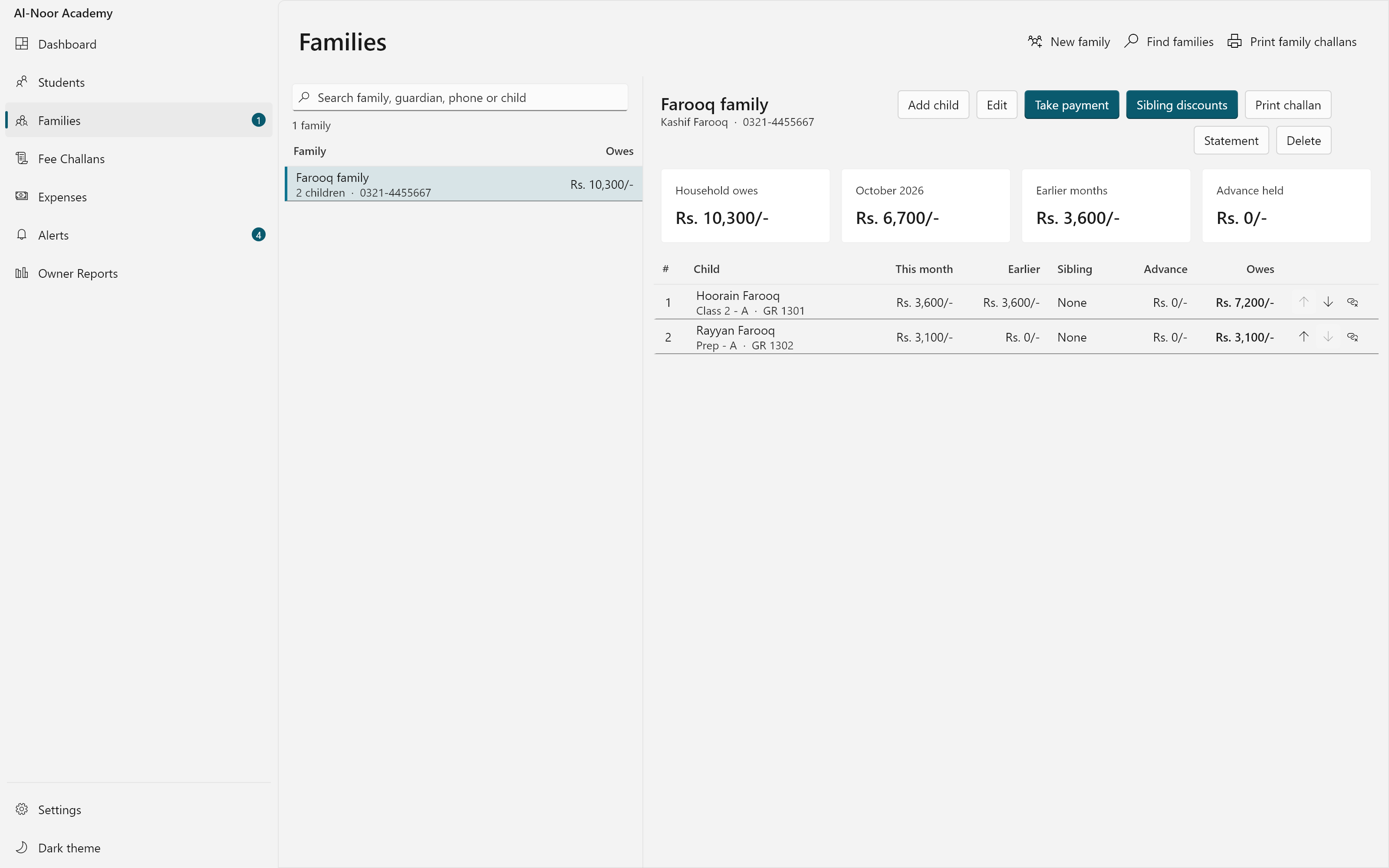Click Add child button
Viewport: 1389px width, 868px height.
click(x=933, y=105)
